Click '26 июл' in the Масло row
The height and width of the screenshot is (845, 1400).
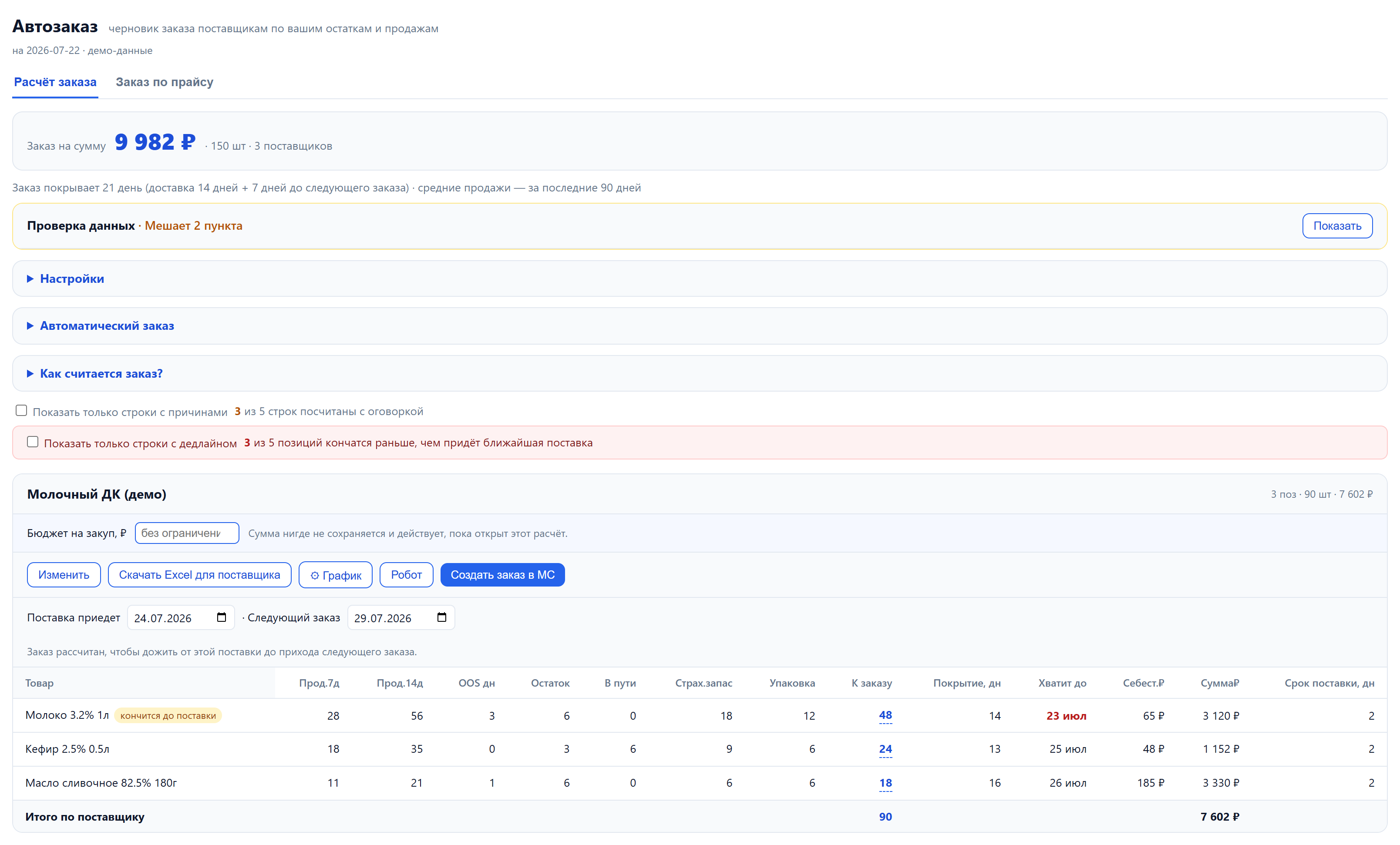click(1067, 782)
